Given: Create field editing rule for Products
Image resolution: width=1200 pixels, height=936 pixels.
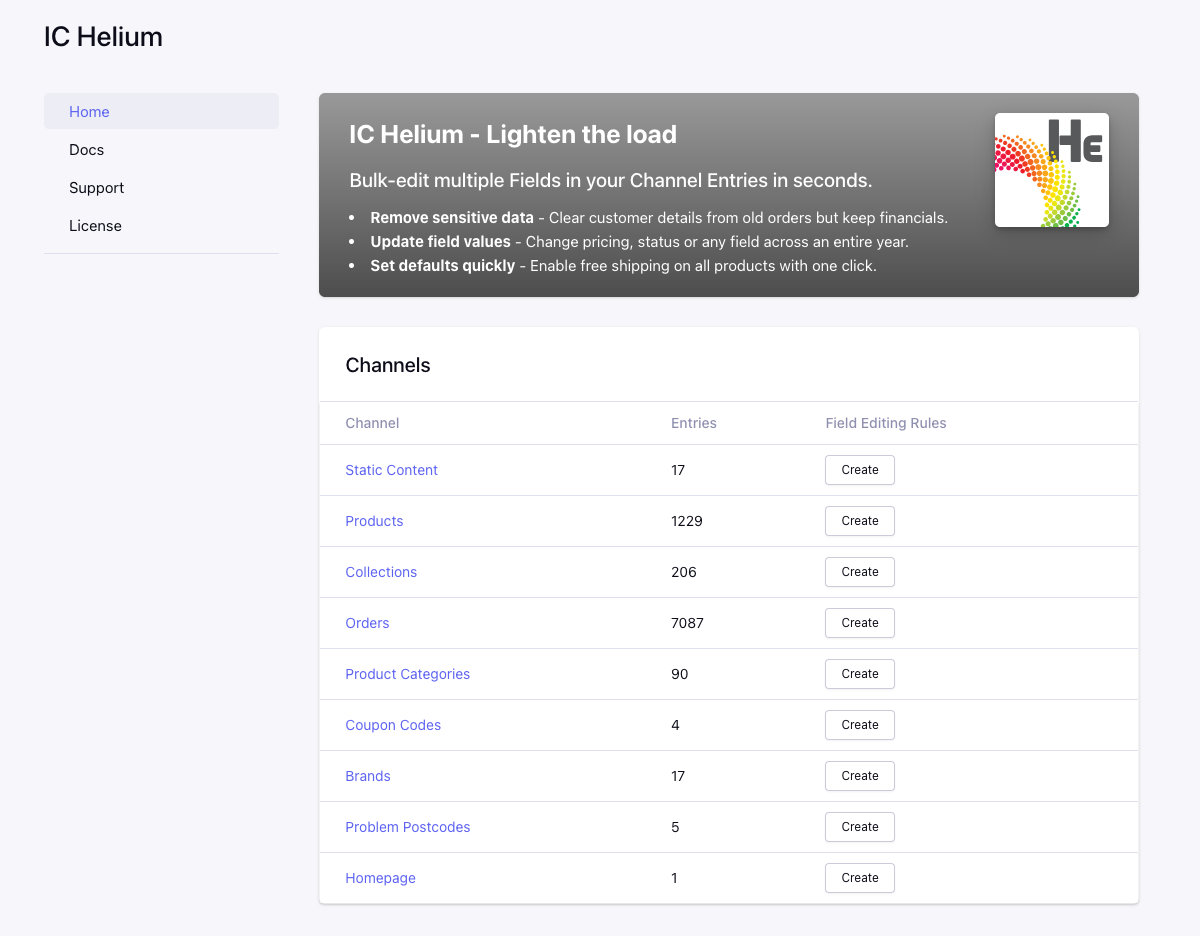Looking at the screenshot, I should (859, 521).
